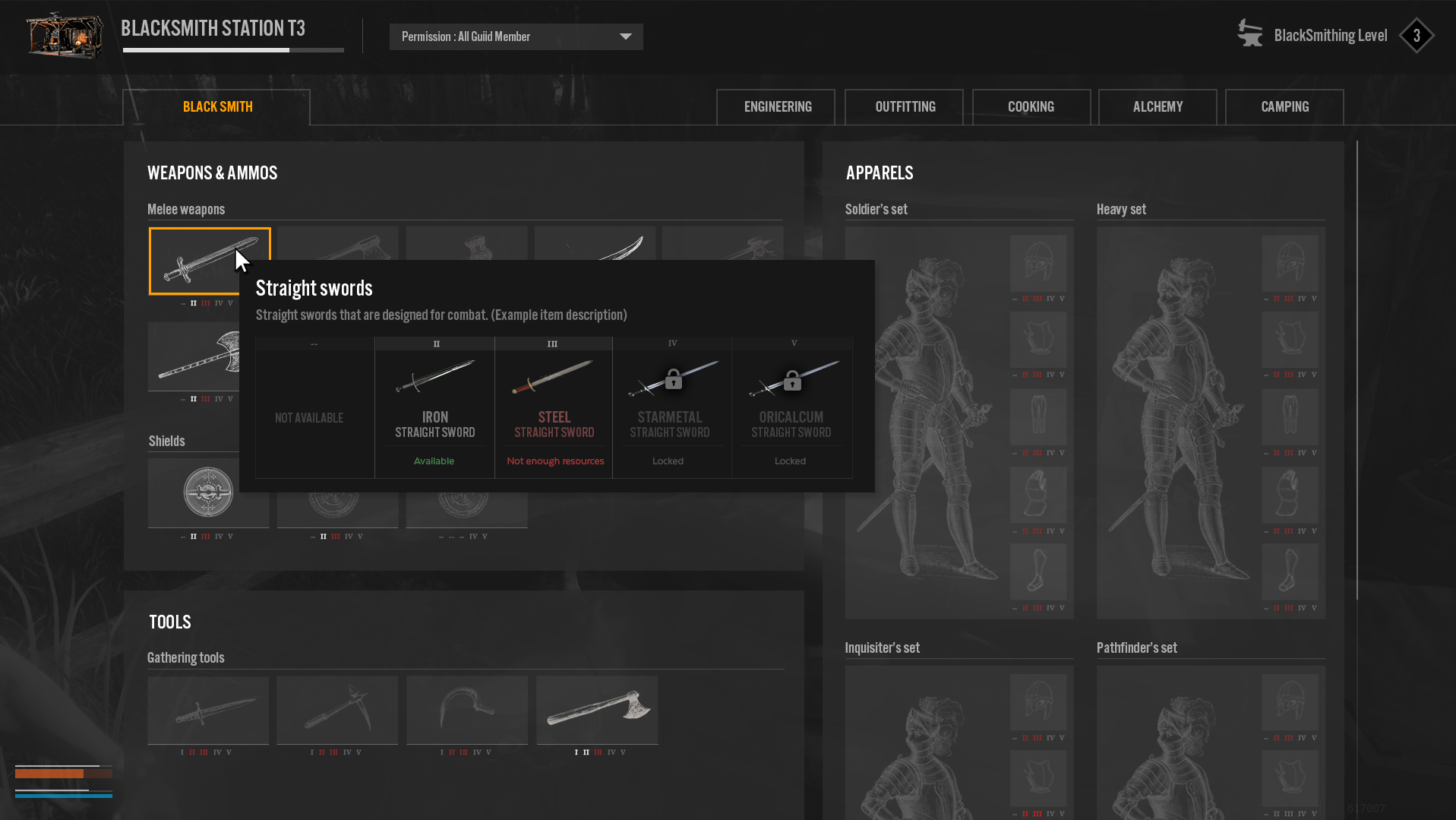Click the locked Starmetal Straight Sword
The image size is (1456, 820).
pyautogui.click(x=671, y=408)
